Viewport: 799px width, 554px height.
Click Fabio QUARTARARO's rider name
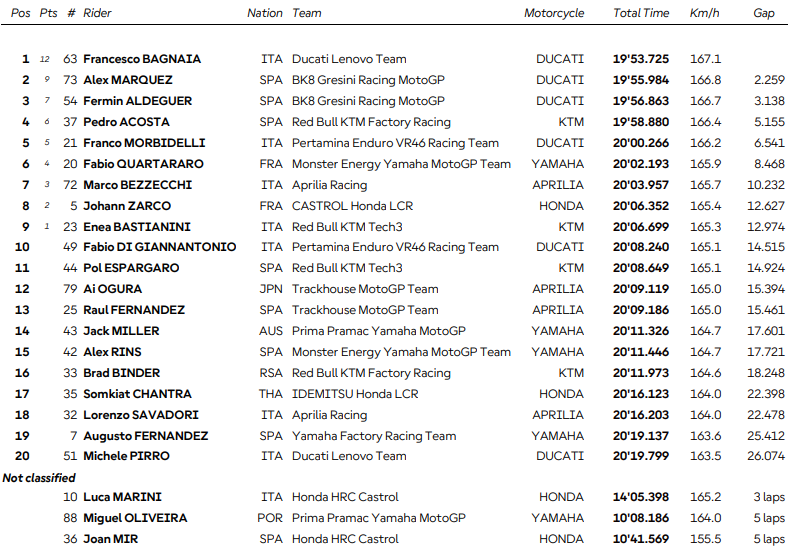coord(143,164)
